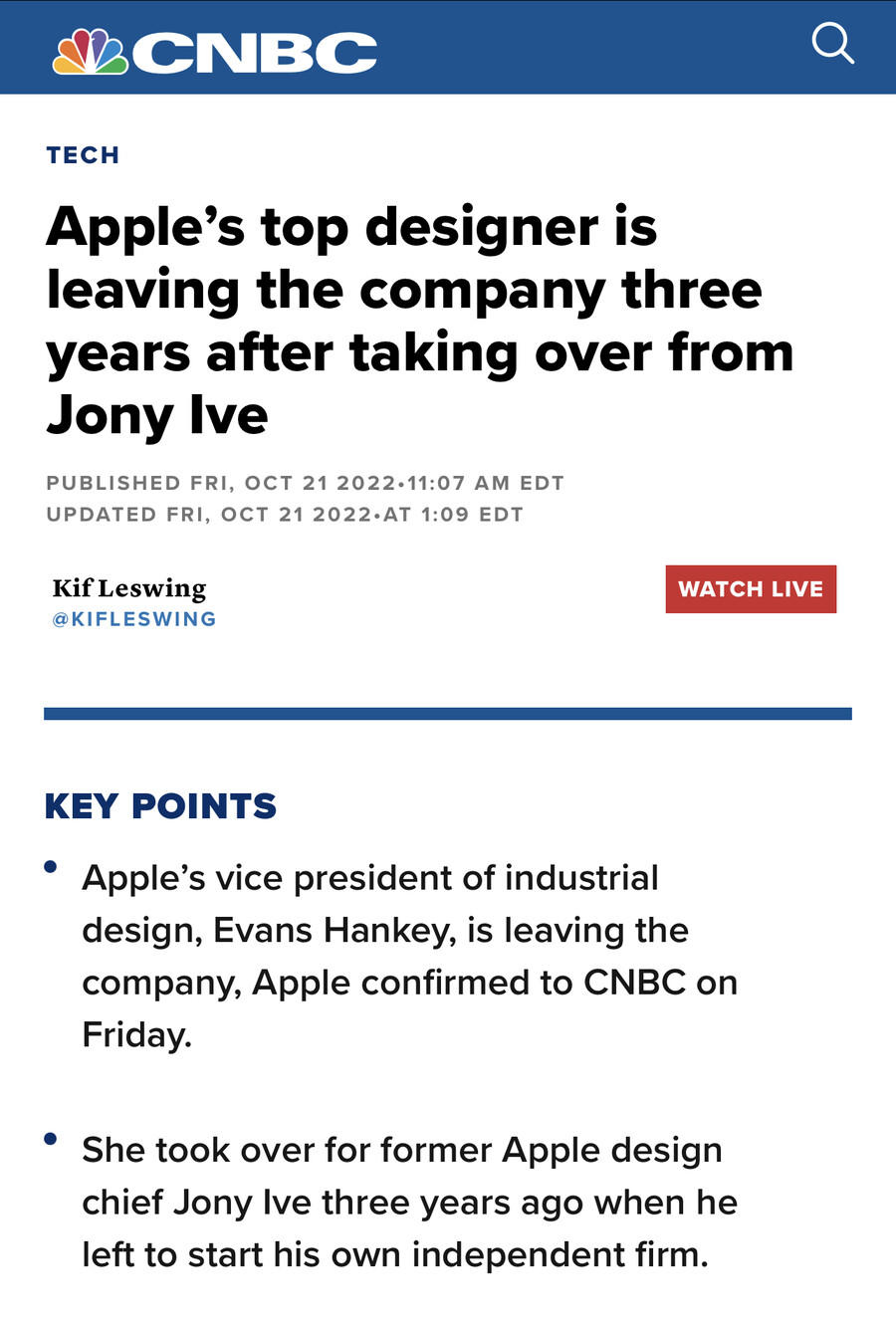Select the key point starting 'She took over'
896x1325 pixels.
pyautogui.click(x=410, y=1202)
